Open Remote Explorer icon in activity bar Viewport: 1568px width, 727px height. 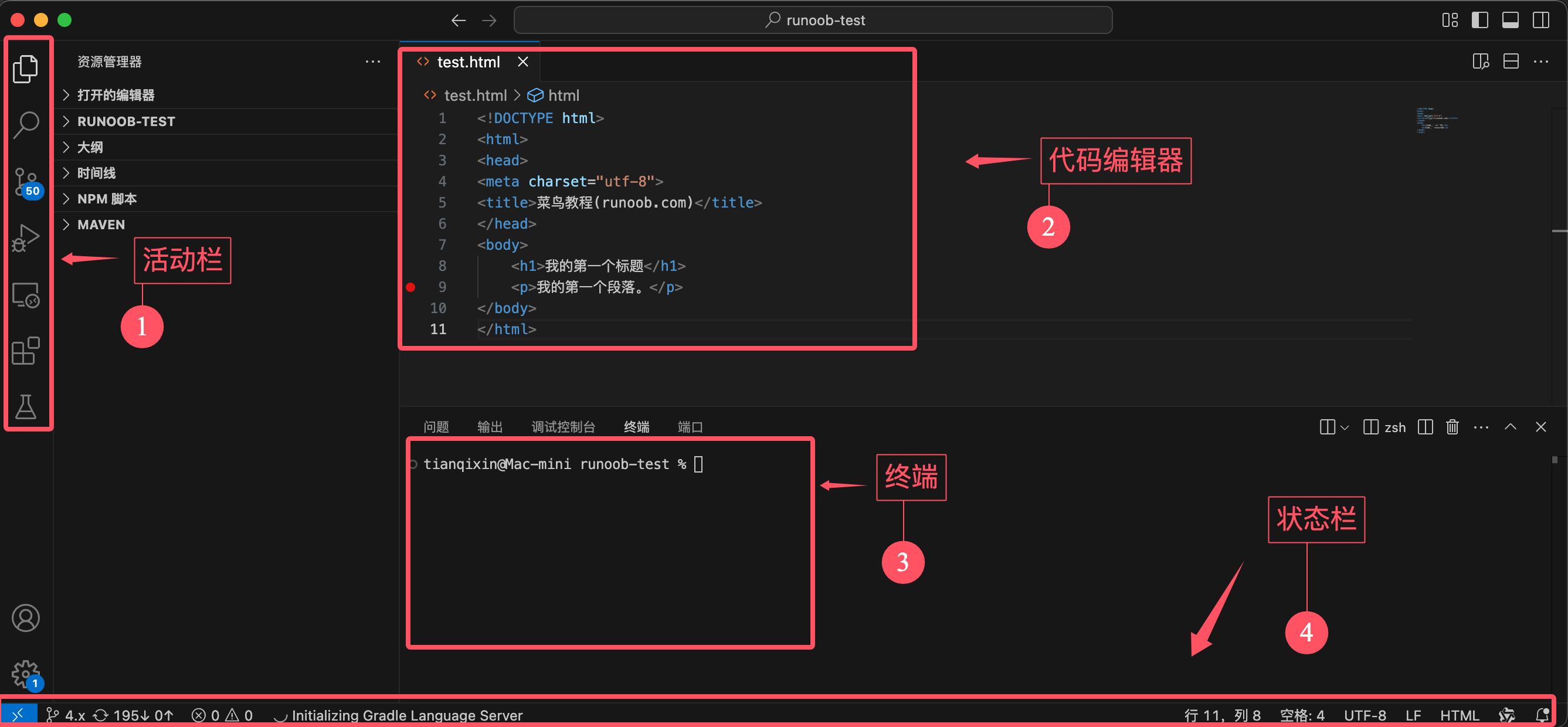point(26,295)
